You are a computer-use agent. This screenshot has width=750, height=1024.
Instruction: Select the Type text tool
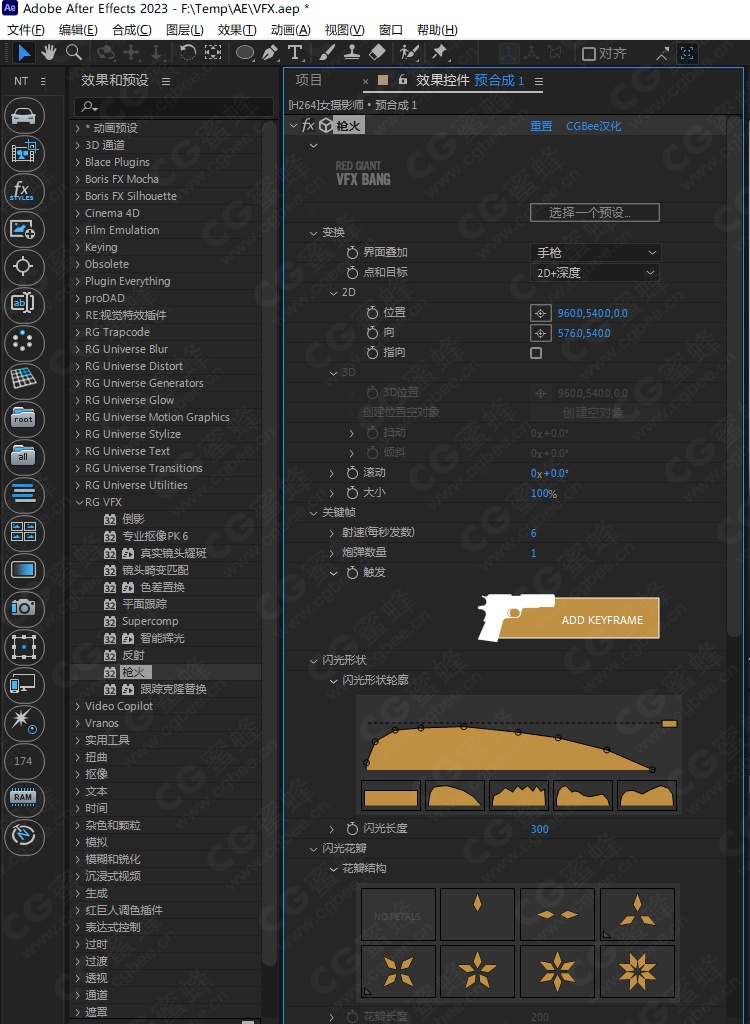pyautogui.click(x=295, y=53)
